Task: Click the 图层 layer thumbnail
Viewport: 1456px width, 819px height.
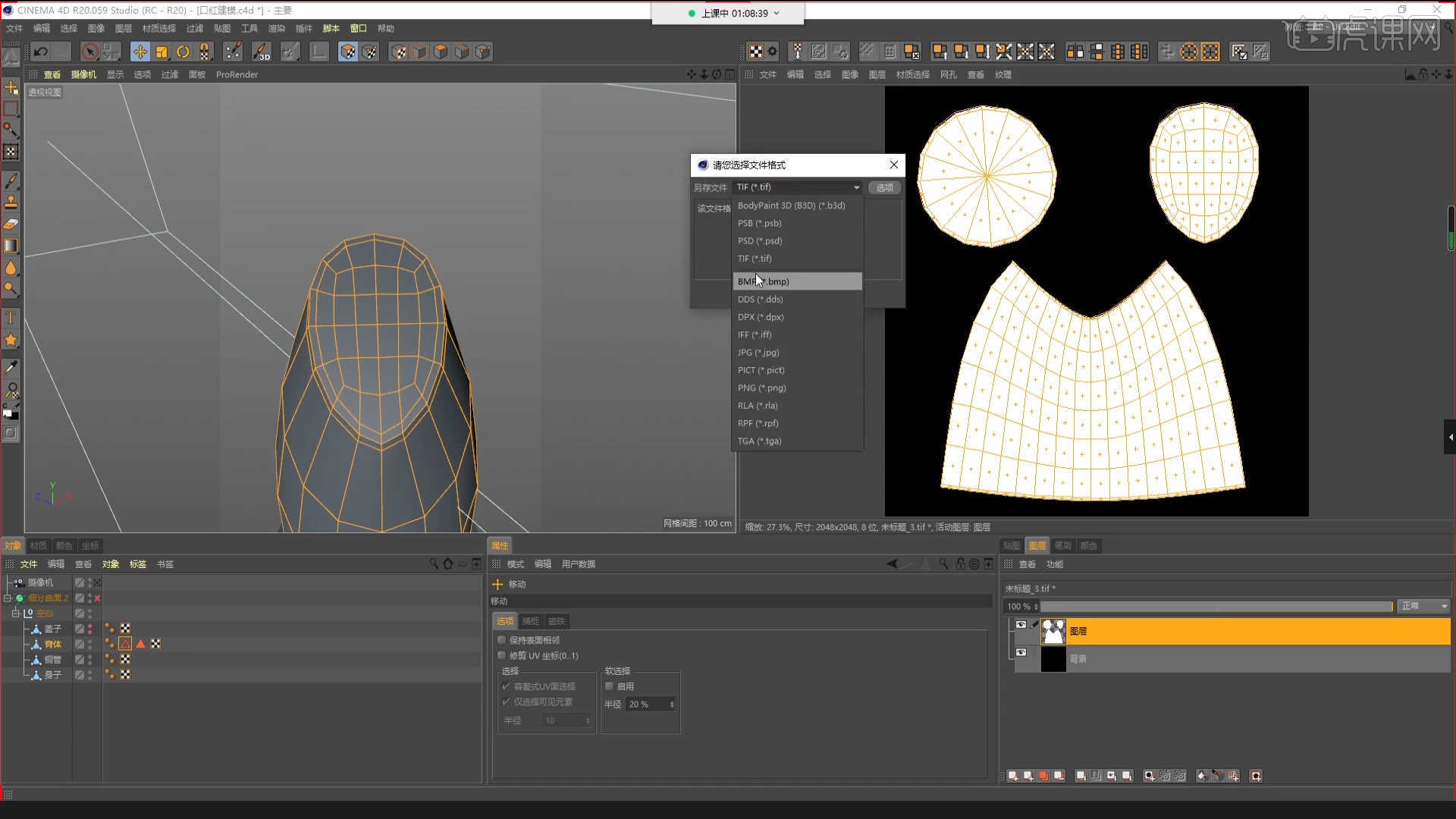Action: pos(1053,631)
